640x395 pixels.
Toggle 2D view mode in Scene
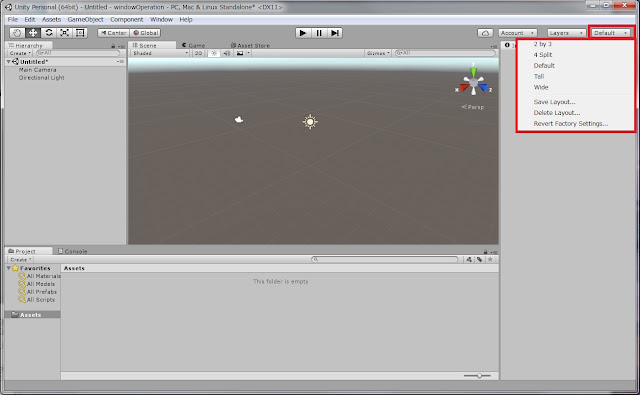198,53
